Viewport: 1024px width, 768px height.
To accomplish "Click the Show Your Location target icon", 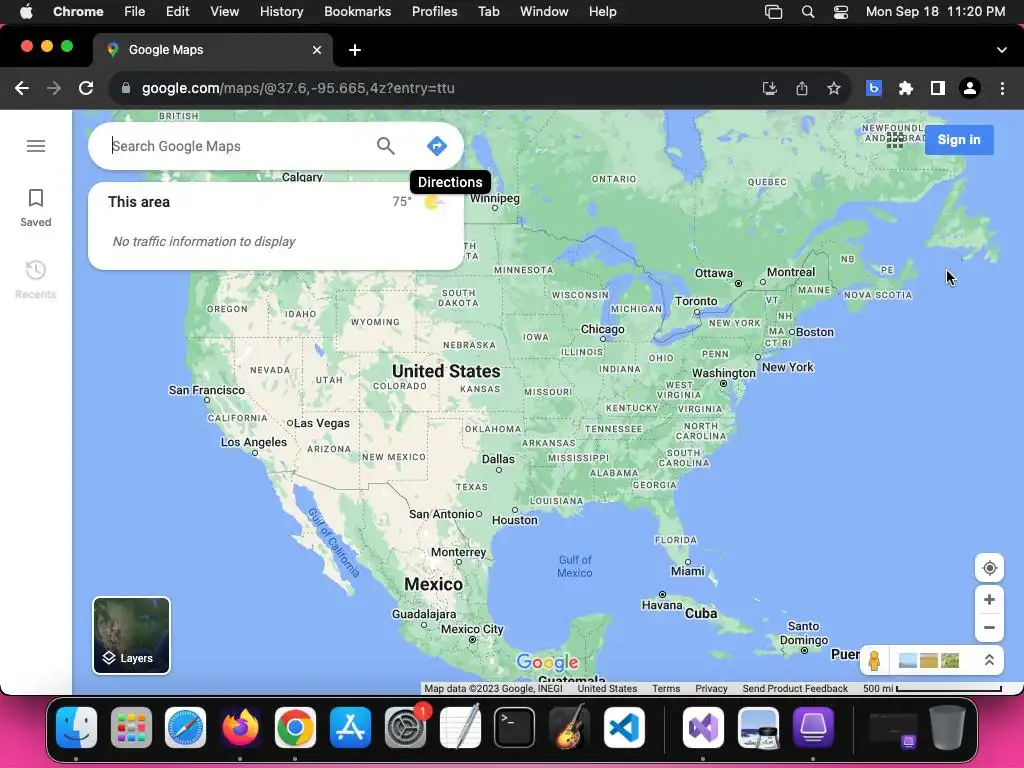I will (x=989, y=568).
